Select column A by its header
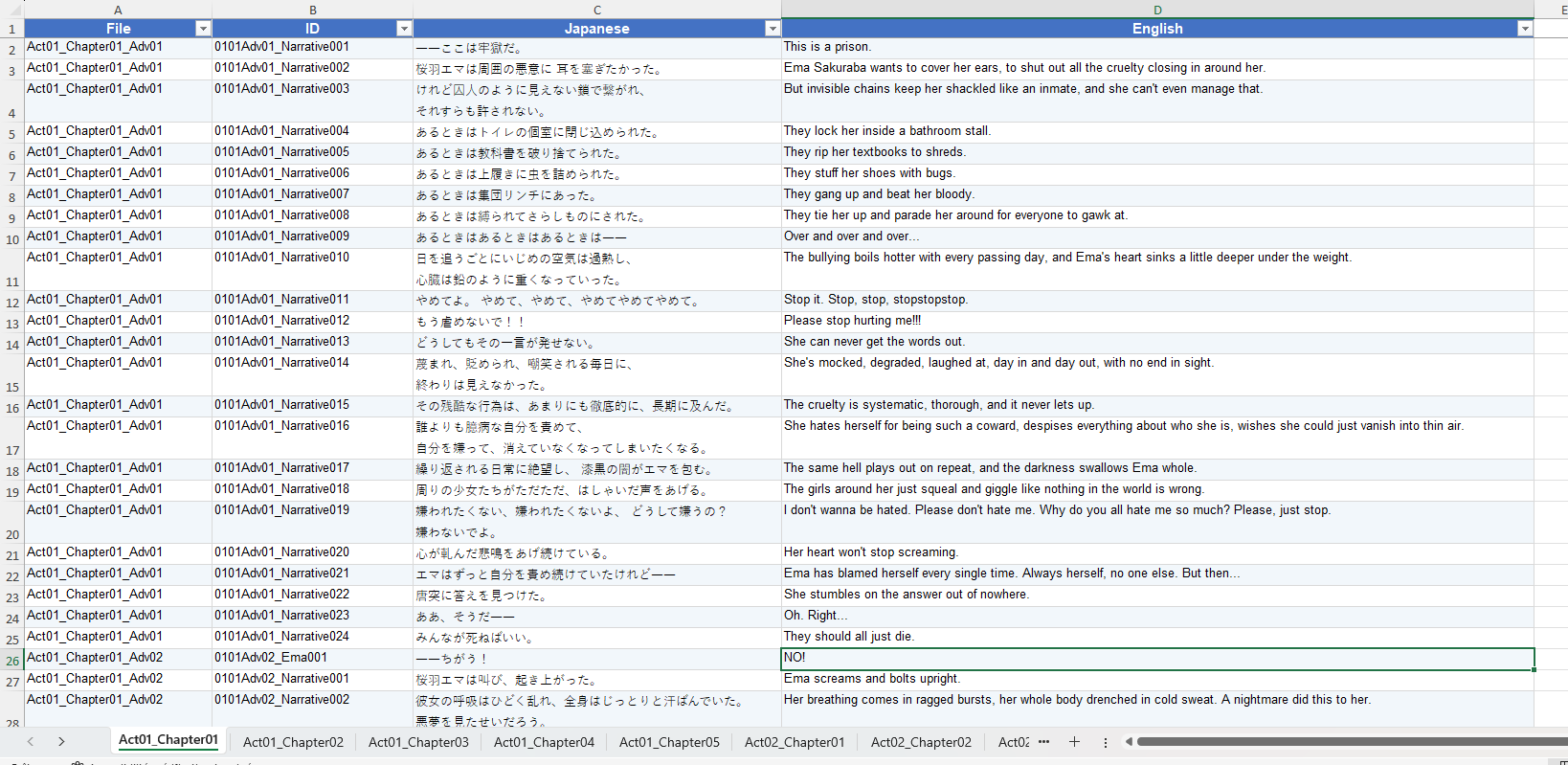Screen dimensions: 1568x765 pos(118,10)
